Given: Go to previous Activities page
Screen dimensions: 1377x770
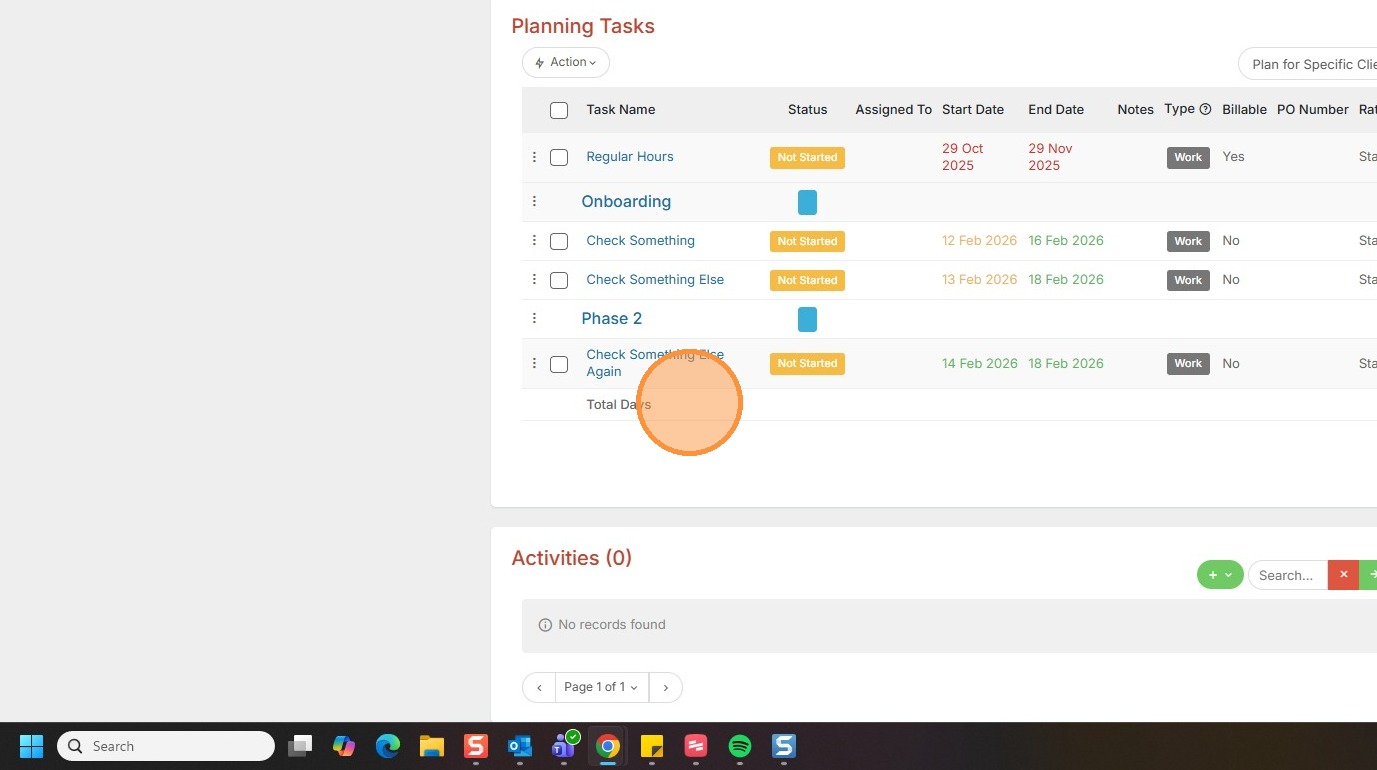Looking at the screenshot, I should coord(539,687).
